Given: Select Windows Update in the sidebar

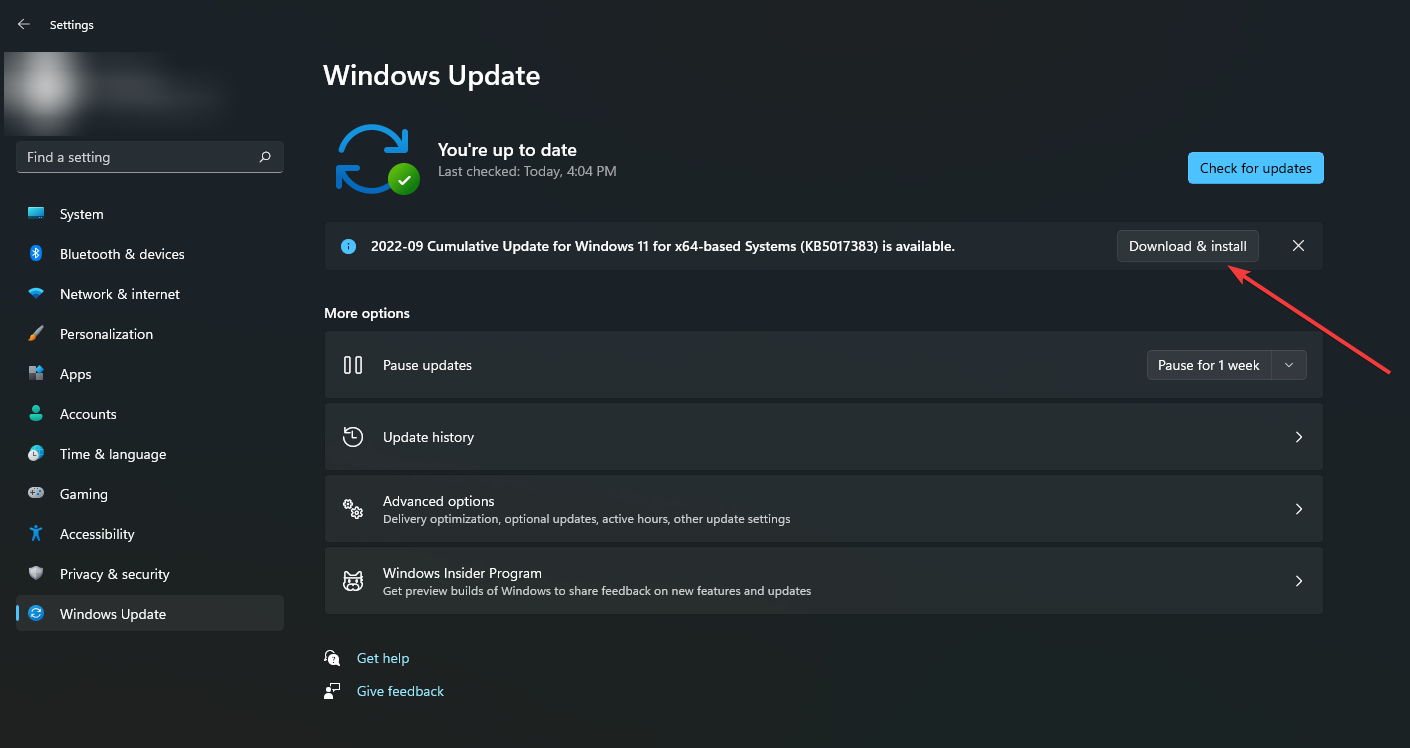Looking at the screenshot, I should pyautogui.click(x=113, y=613).
